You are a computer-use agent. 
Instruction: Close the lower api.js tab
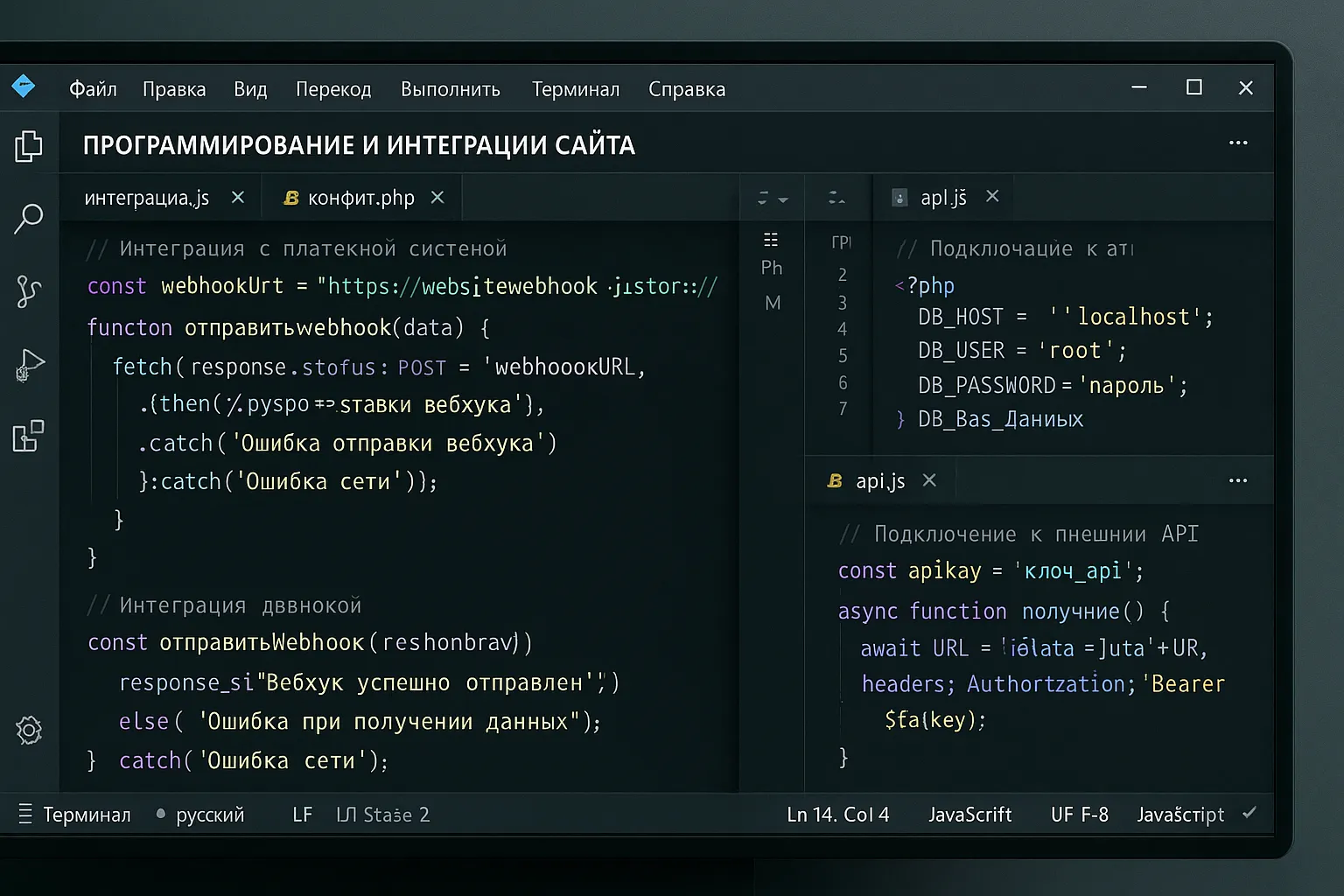929,480
